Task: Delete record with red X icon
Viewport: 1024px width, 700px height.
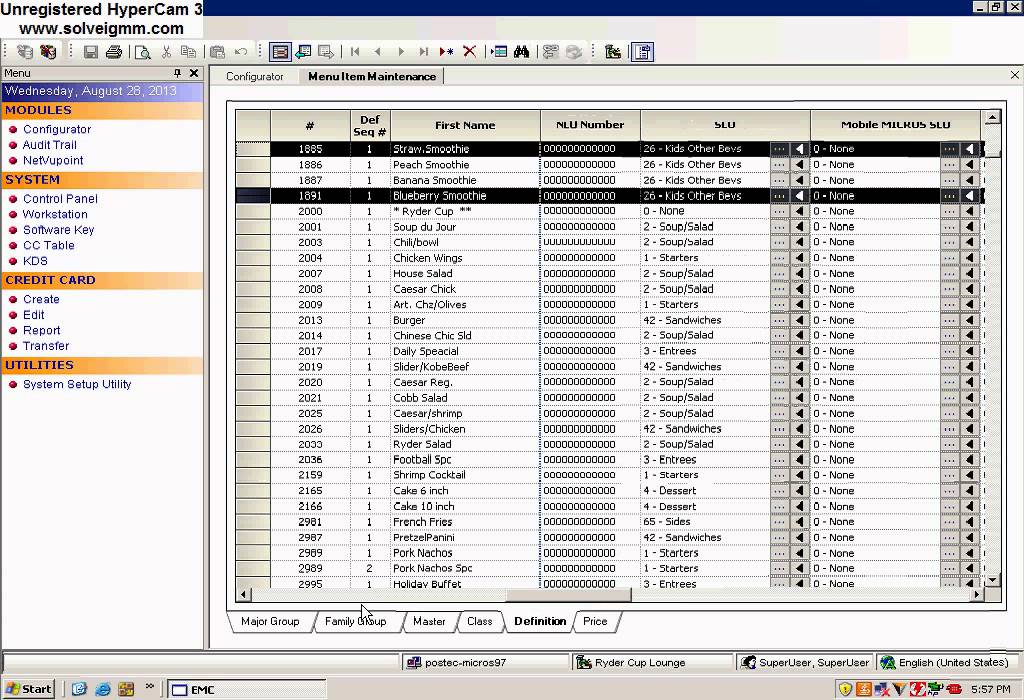Action: point(469,52)
